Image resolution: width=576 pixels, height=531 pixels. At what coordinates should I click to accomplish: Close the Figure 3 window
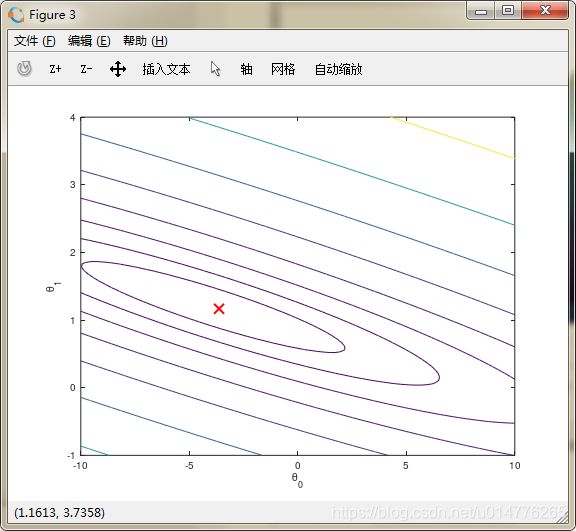[x=545, y=11]
